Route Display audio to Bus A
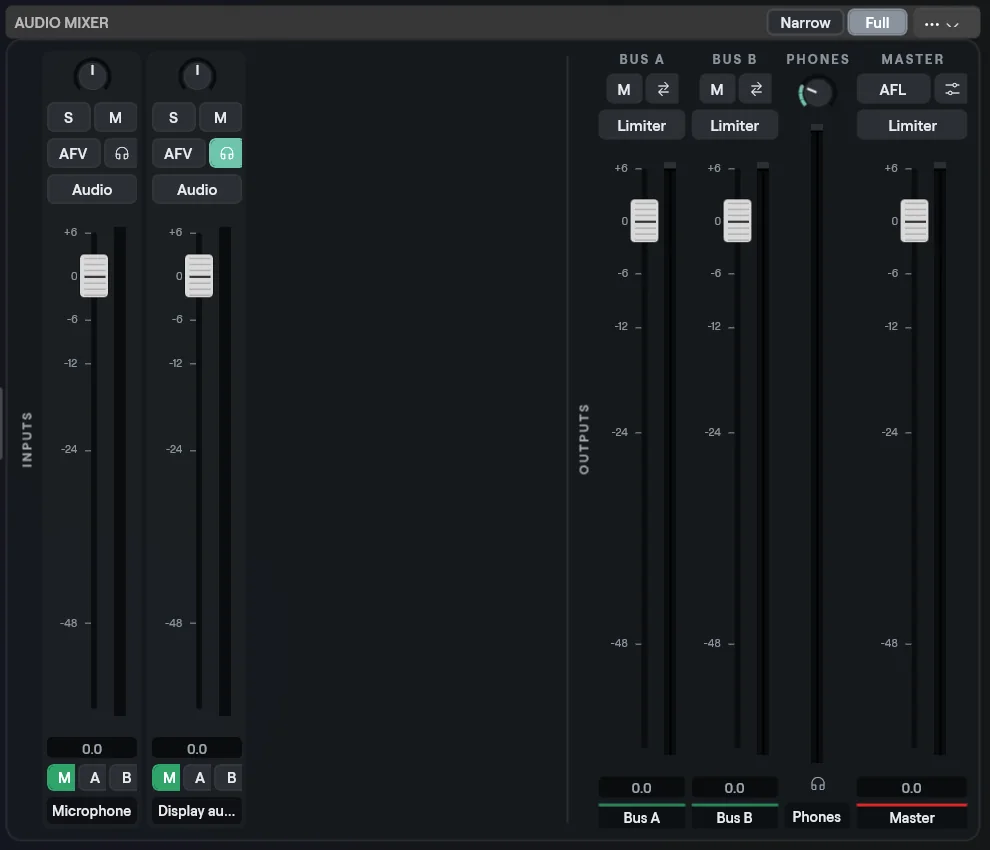This screenshot has height=850, width=990. (200, 777)
